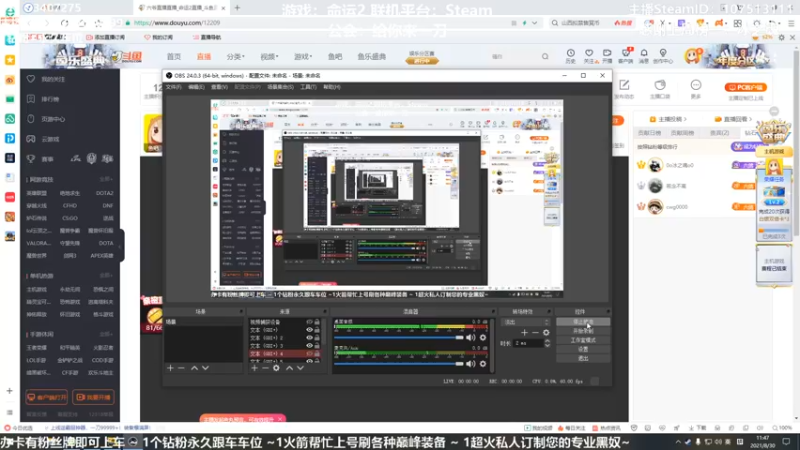Adjust 桌面音频 volume slider

point(398,337)
